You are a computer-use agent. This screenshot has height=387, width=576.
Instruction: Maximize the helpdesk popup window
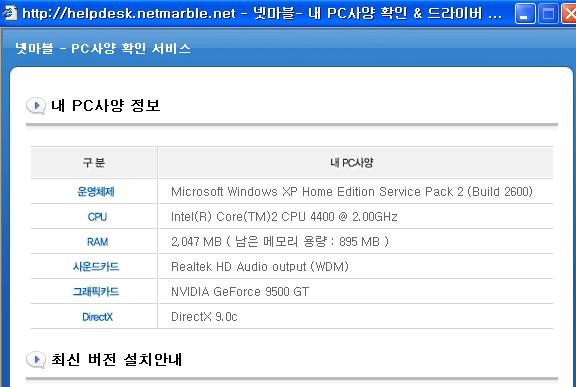coord(548,14)
